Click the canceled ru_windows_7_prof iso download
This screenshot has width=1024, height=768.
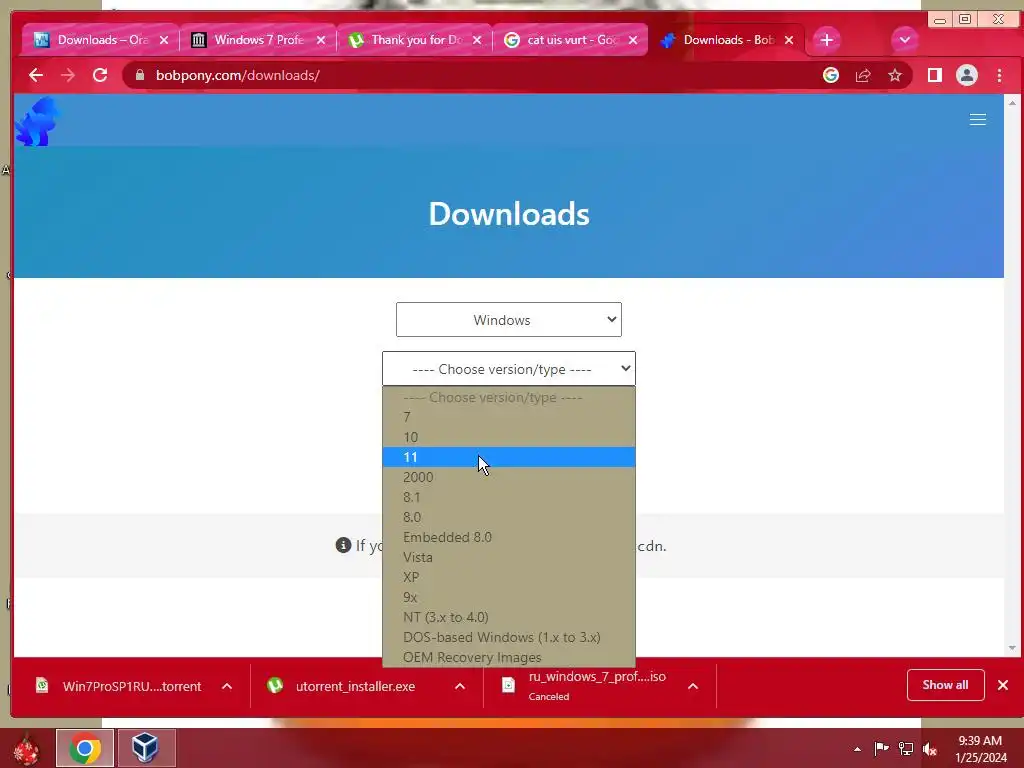pos(584,686)
